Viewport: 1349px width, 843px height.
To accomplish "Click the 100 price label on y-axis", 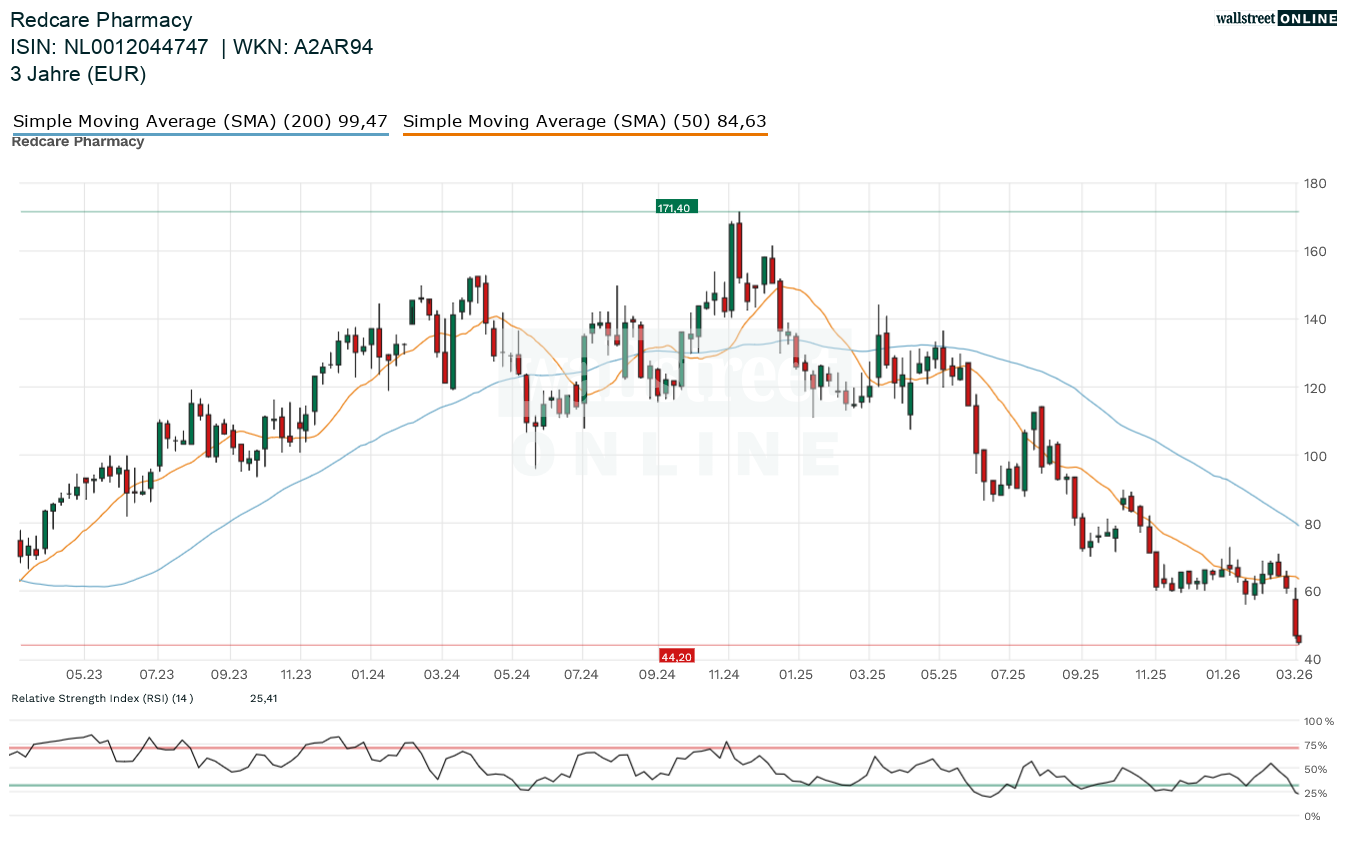I will (x=1315, y=456).
